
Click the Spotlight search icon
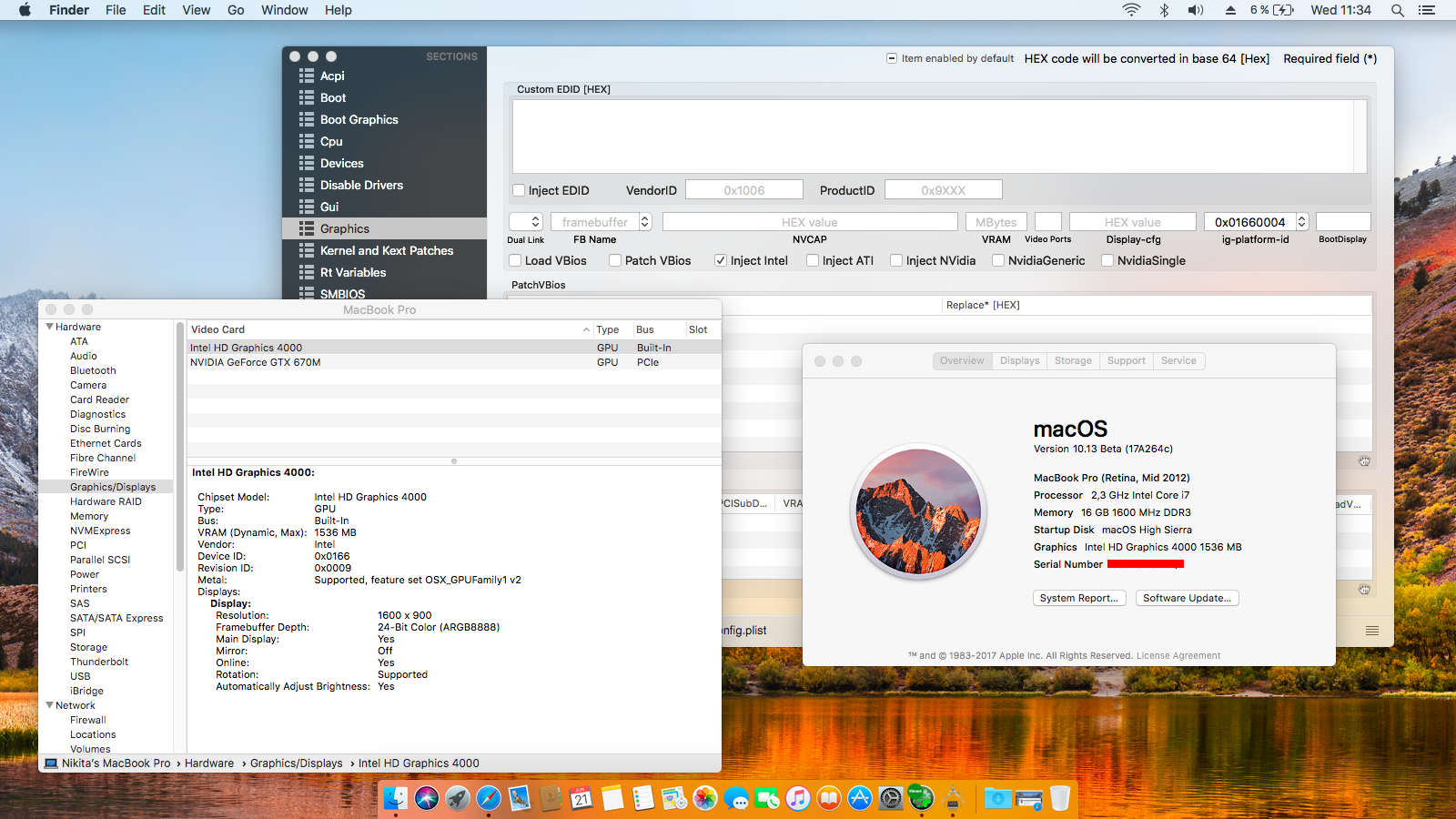[x=1397, y=10]
